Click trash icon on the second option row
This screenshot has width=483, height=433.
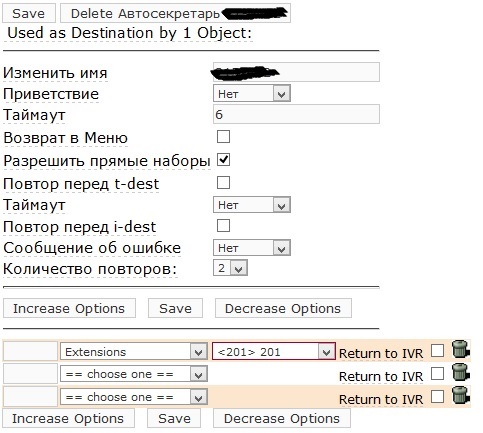point(460,373)
